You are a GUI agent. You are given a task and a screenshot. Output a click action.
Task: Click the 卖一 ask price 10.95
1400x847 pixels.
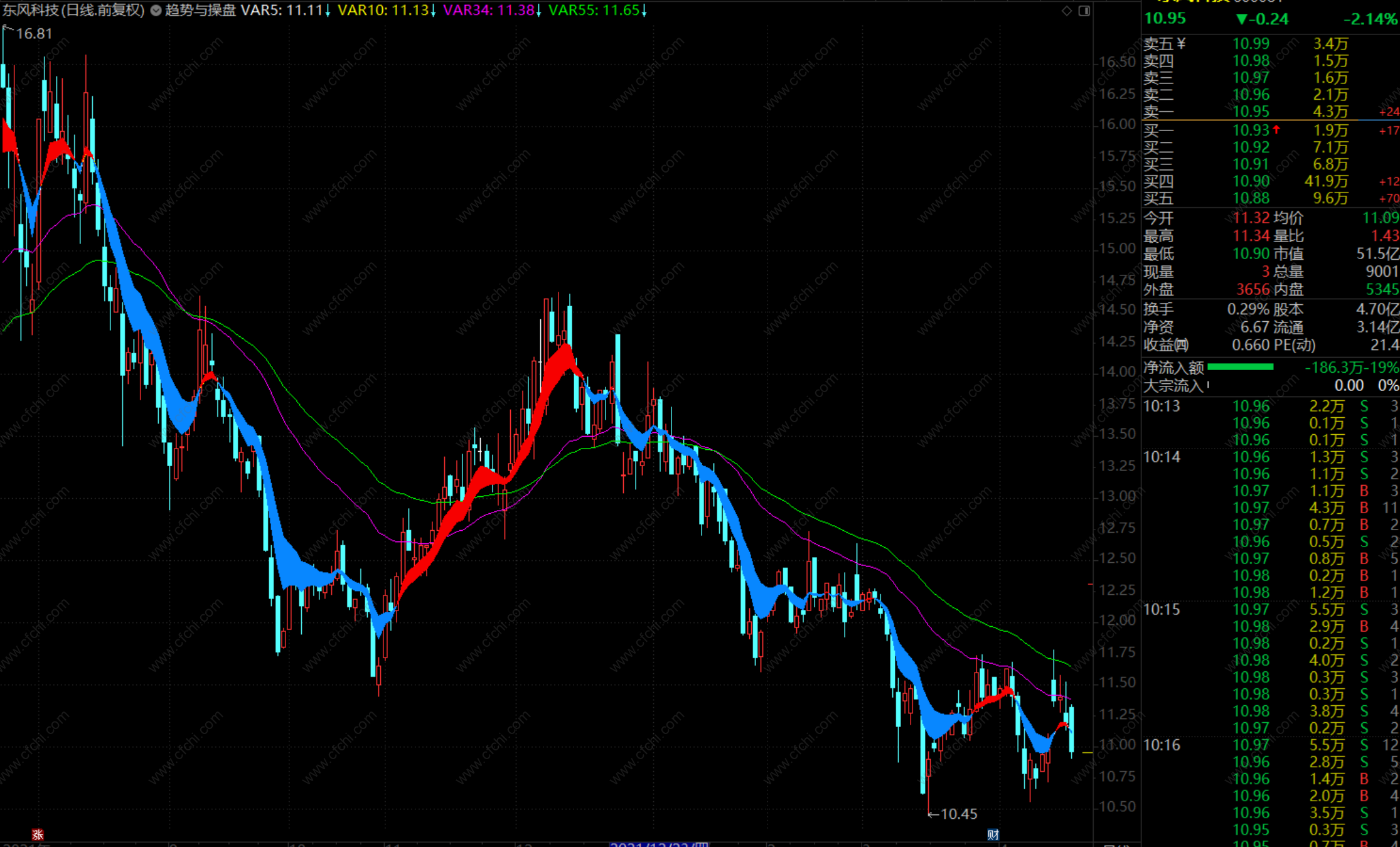pyautogui.click(x=1251, y=111)
